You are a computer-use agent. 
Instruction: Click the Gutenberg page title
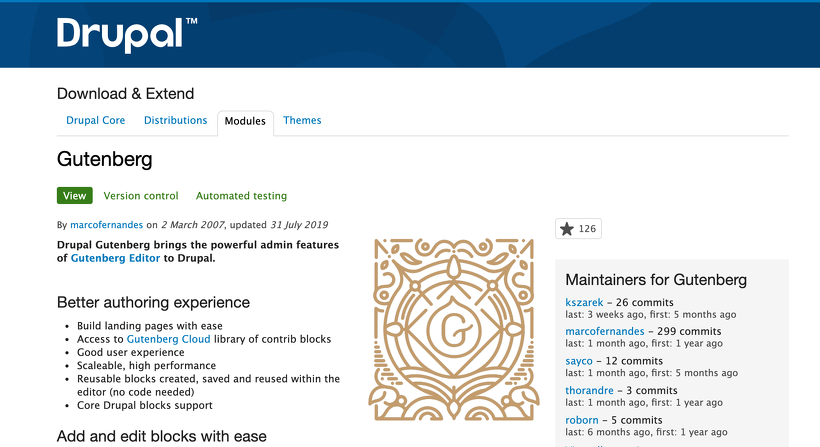105,159
